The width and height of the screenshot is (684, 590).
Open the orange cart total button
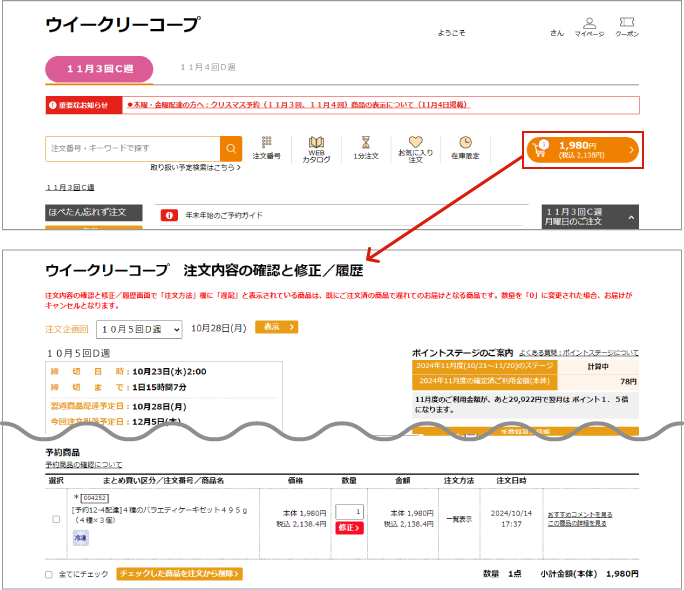(582, 150)
